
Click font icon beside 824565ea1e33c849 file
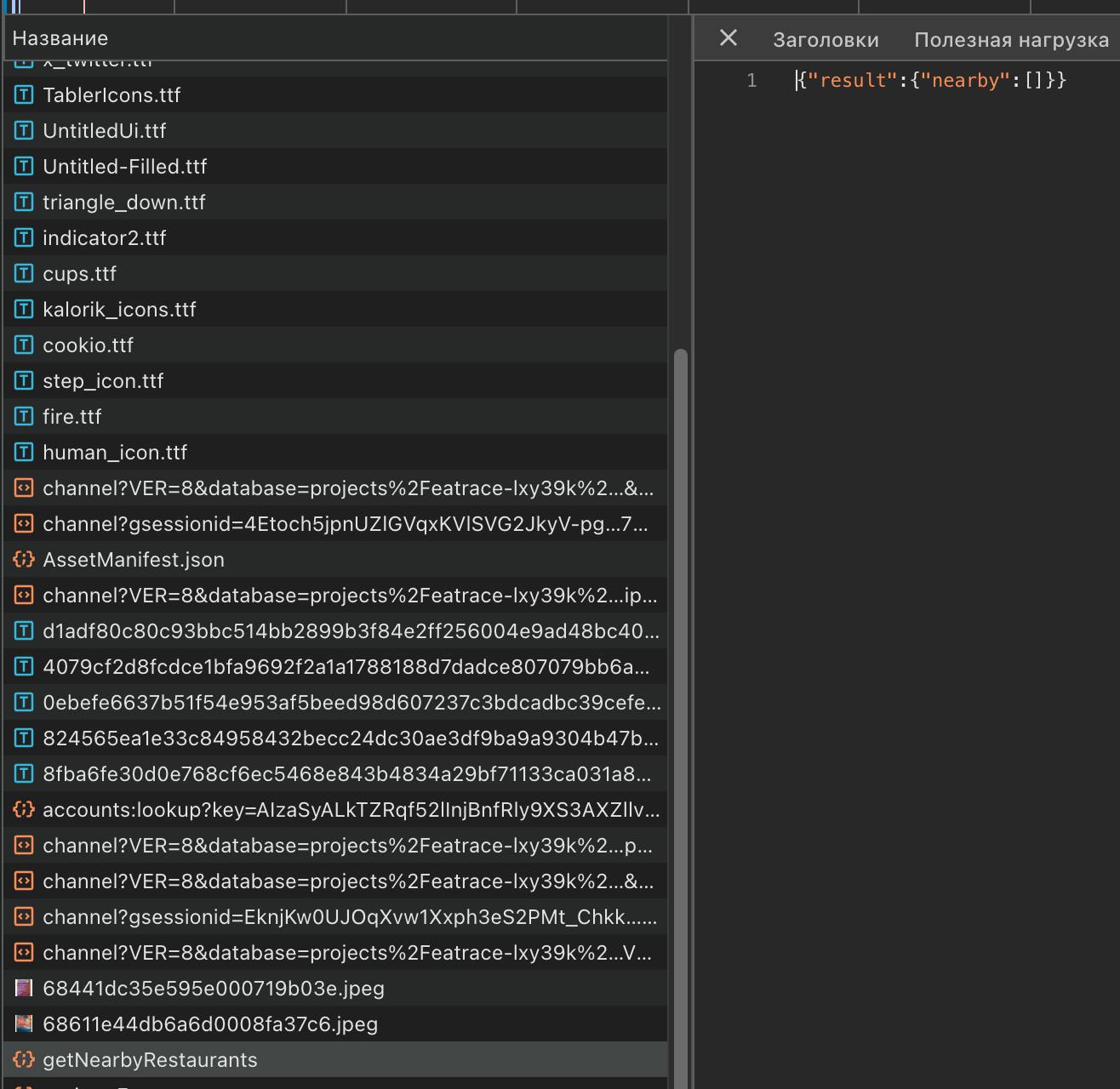[24, 738]
